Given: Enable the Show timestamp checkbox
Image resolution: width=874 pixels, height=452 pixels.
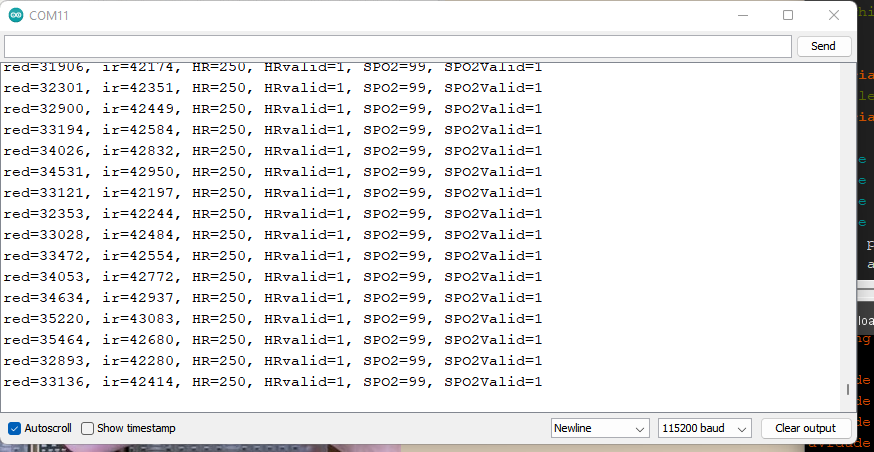Looking at the screenshot, I should point(88,429).
